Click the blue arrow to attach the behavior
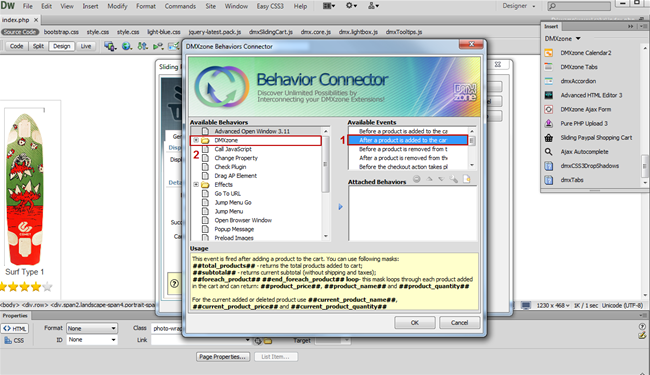650x375 pixels. (x=340, y=206)
